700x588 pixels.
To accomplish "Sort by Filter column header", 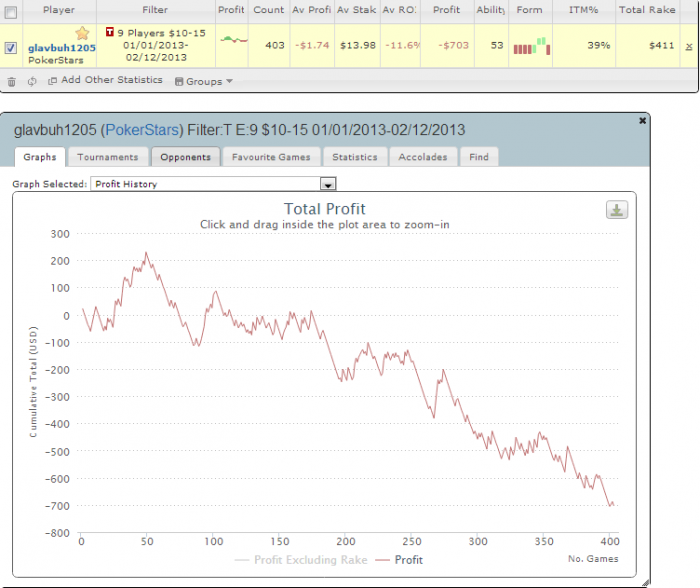I will point(155,10).
